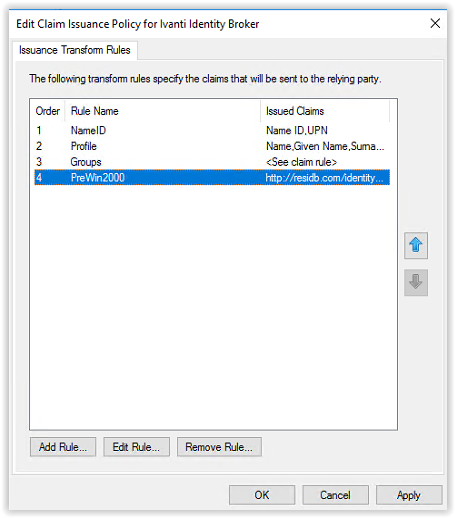Open Edit Rule... for the selected rule
Screen dimensions: 455x518
tap(136, 447)
